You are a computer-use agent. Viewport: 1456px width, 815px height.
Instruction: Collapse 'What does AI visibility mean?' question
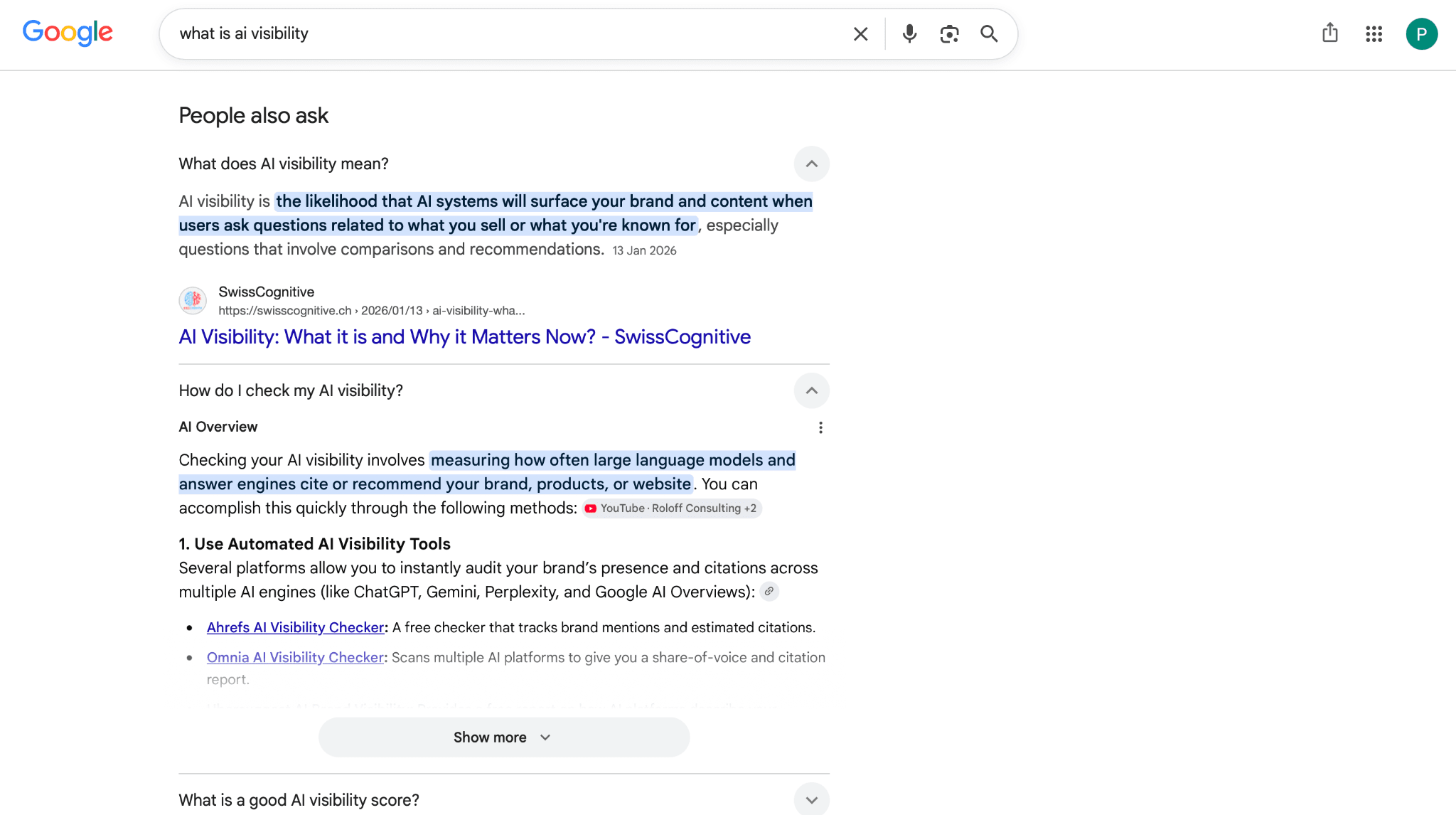(811, 164)
